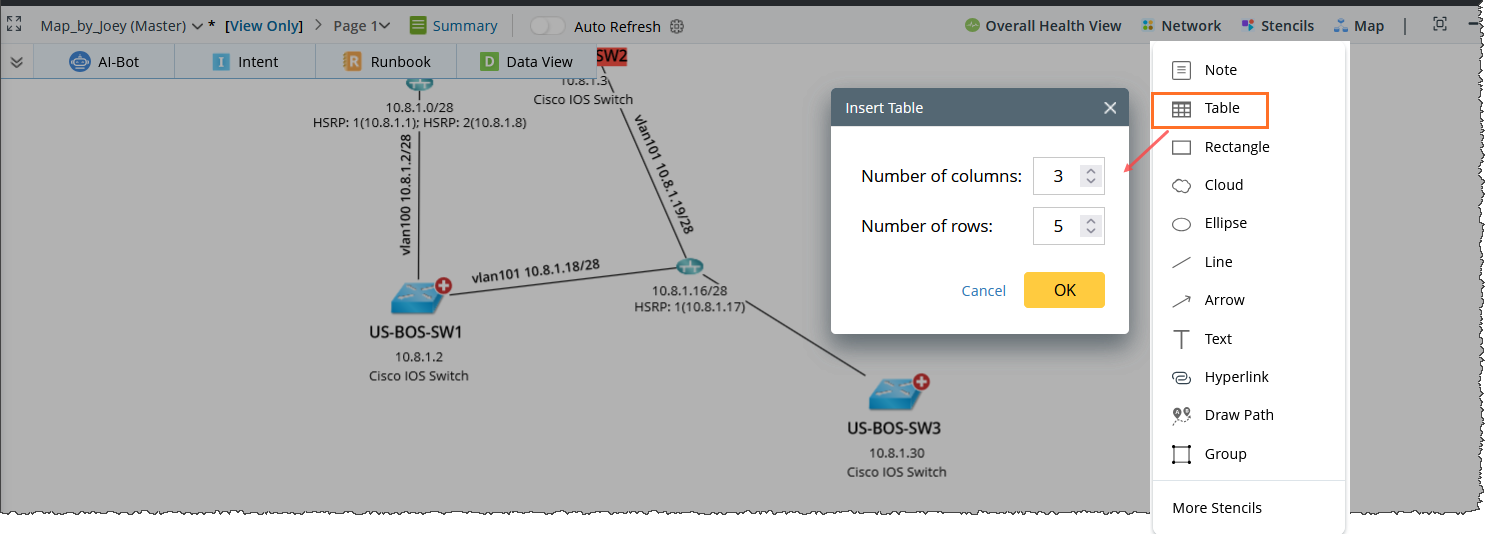Click the Number of columns field
The height and width of the screenshot is (534, 1486).
1069,176
